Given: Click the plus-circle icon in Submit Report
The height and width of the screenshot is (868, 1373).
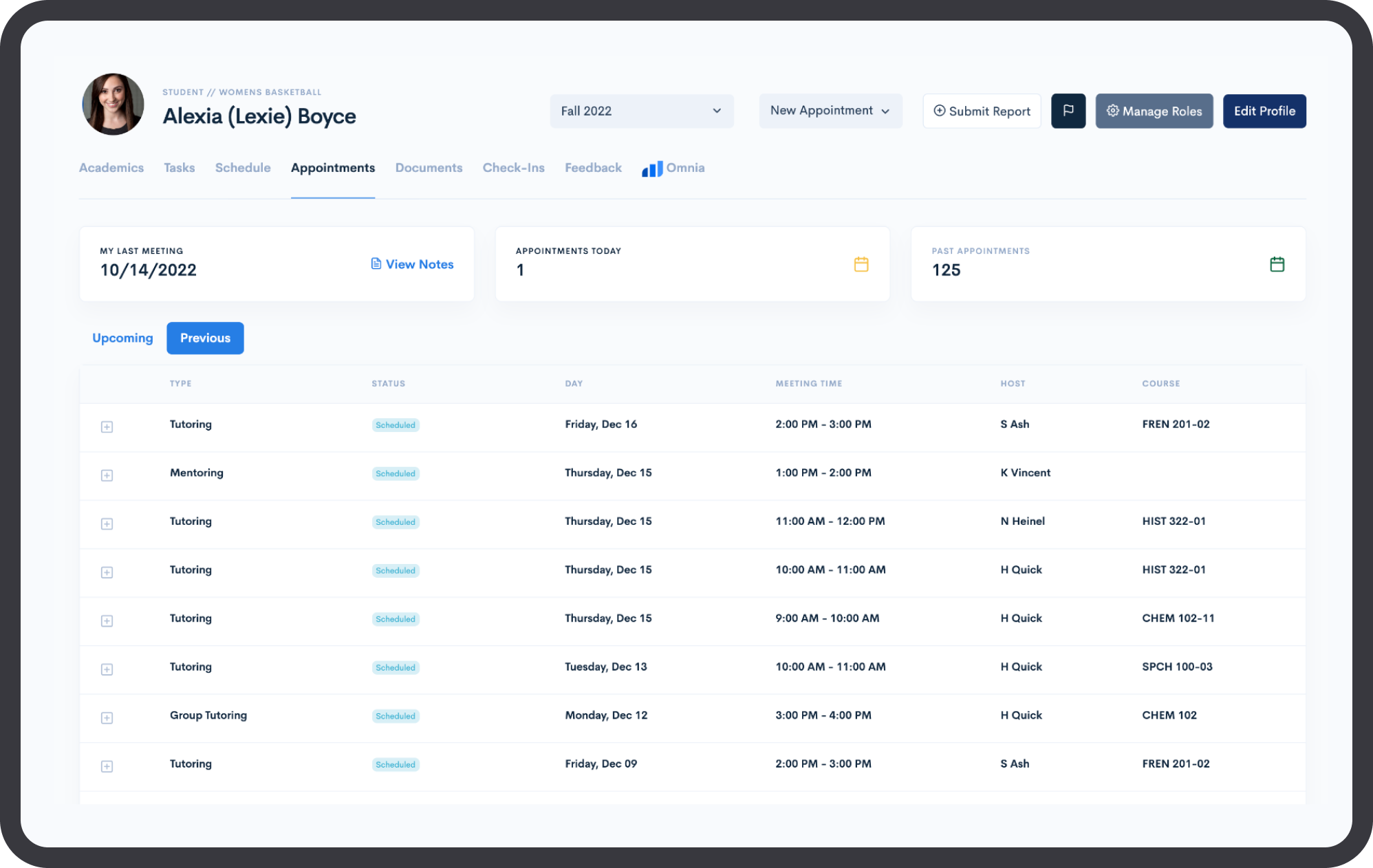Looking at the screenshot, I should tap(939, 111).
